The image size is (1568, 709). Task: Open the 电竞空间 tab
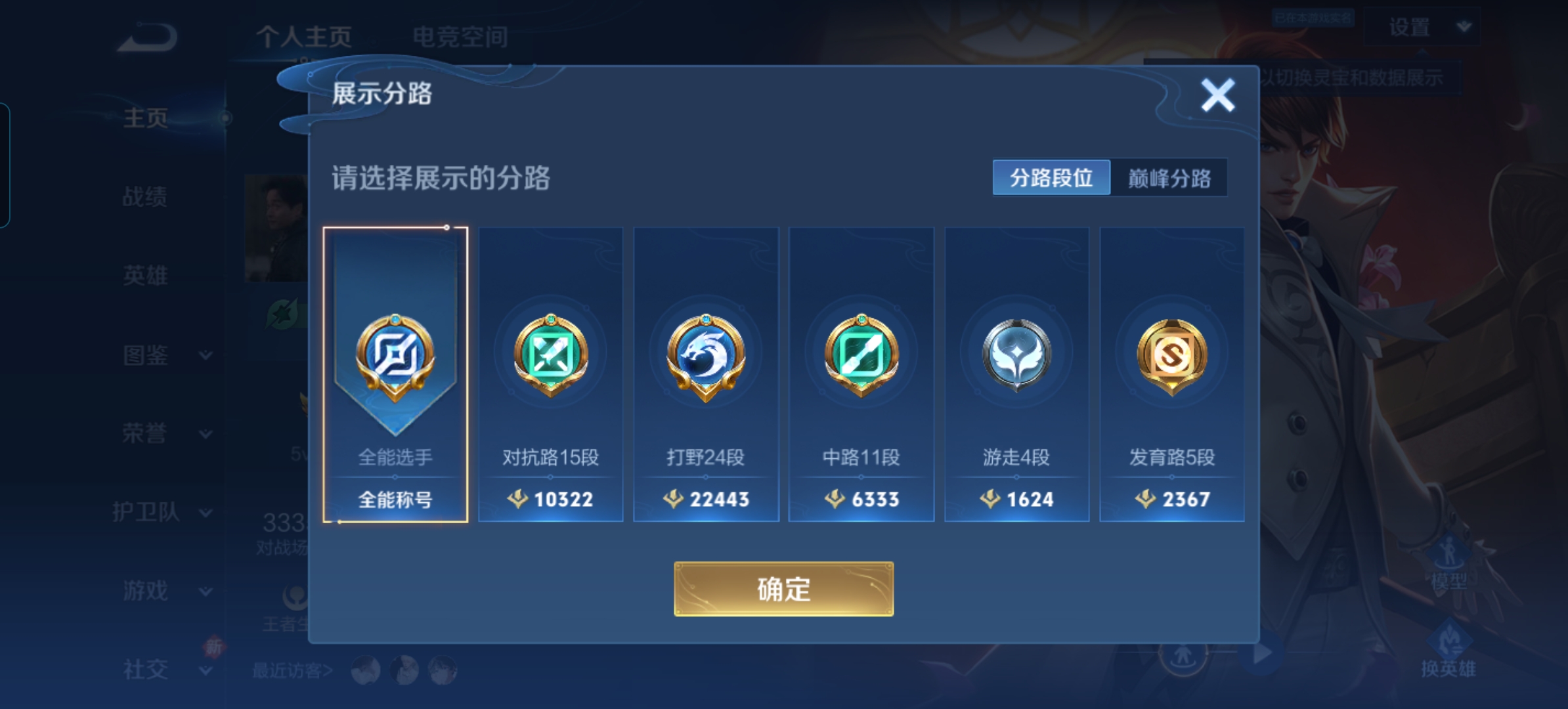pyautogui.click(x=460, y=37)
